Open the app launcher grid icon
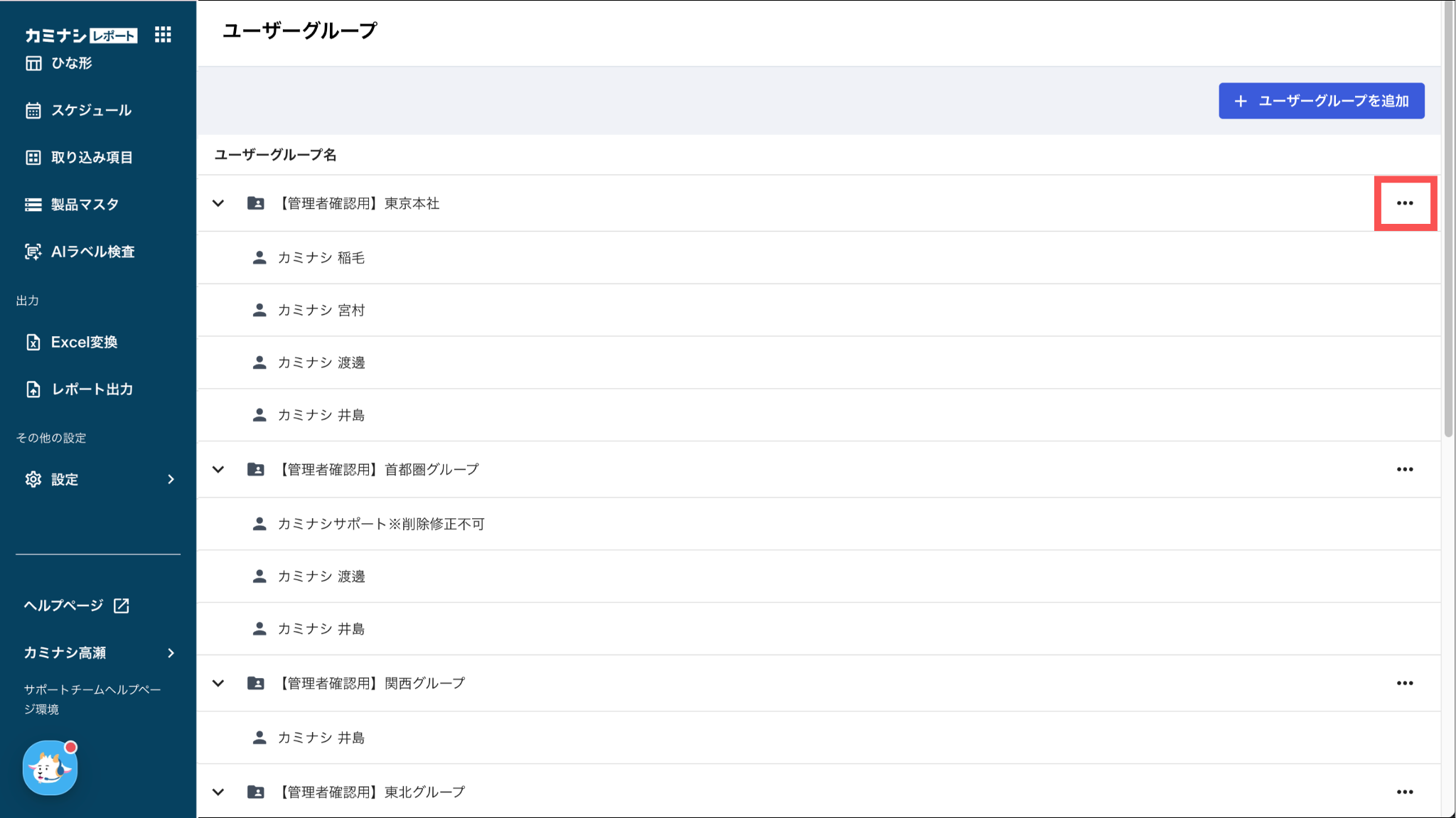The height and width of the screenshot is (818, 1456). click(163, 35)
